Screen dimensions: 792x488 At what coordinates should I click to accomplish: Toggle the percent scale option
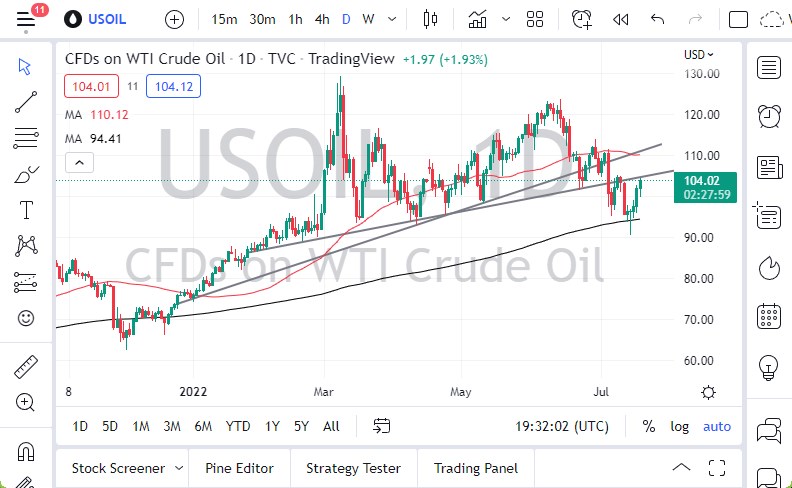[649, 427]
